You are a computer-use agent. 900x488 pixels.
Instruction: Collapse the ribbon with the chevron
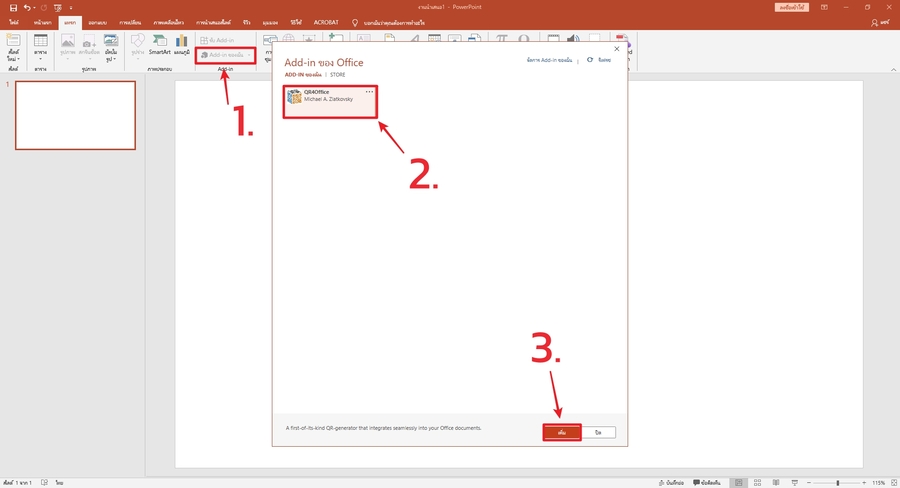893,69
